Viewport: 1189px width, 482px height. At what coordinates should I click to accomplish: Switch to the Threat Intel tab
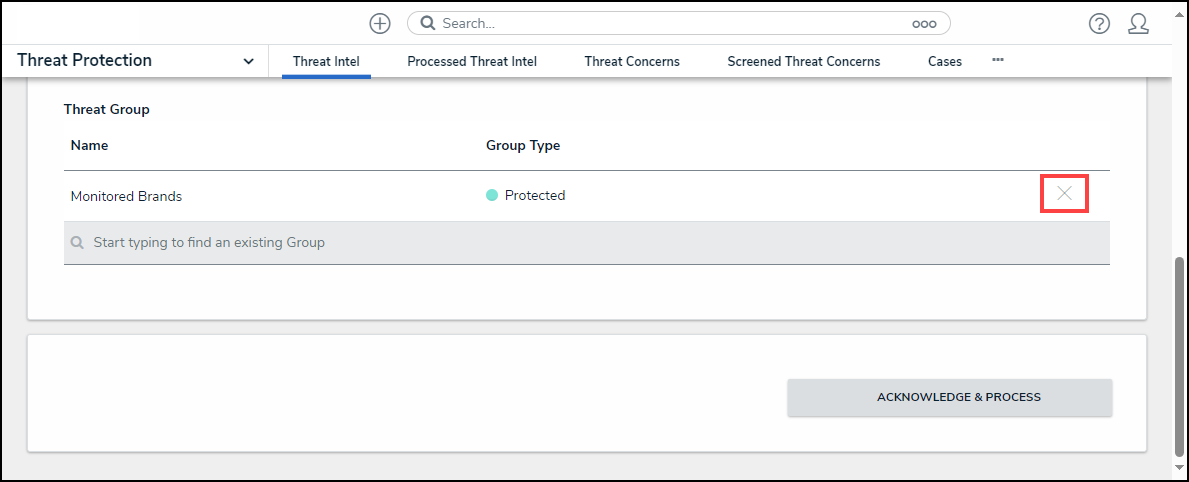click(326, 62)
